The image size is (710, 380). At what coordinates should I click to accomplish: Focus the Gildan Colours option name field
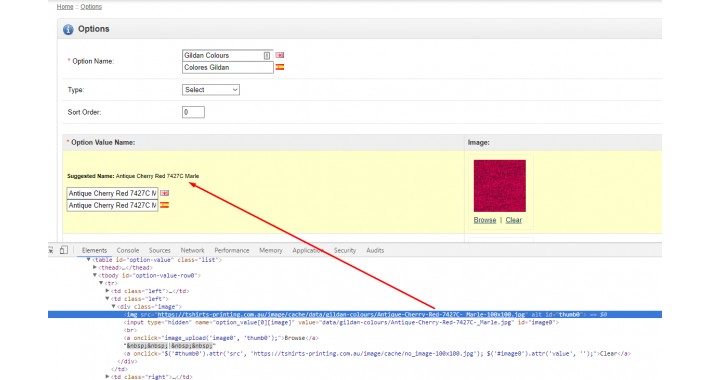228,55
